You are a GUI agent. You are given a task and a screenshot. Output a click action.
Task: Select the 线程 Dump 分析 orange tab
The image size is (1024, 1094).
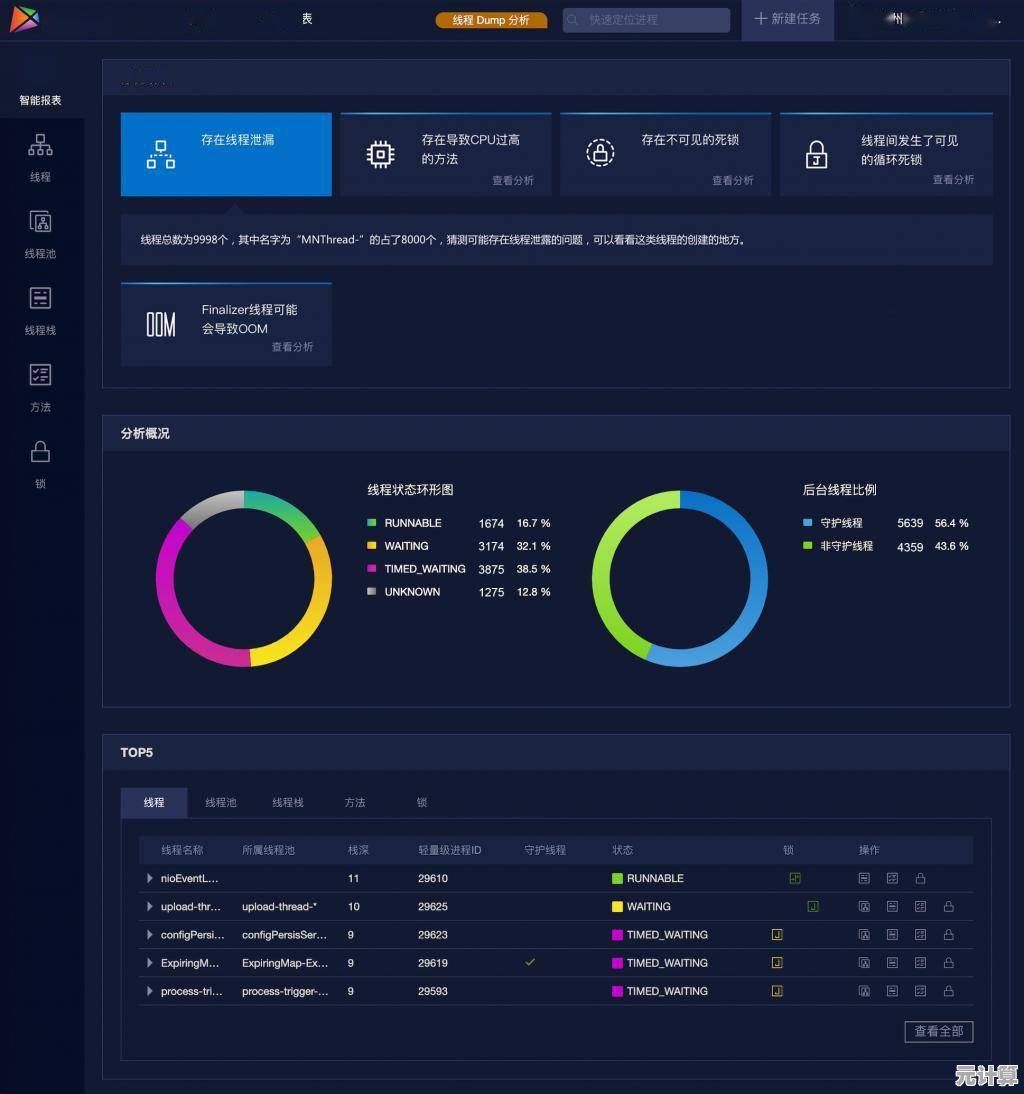[x=491, y=20]
